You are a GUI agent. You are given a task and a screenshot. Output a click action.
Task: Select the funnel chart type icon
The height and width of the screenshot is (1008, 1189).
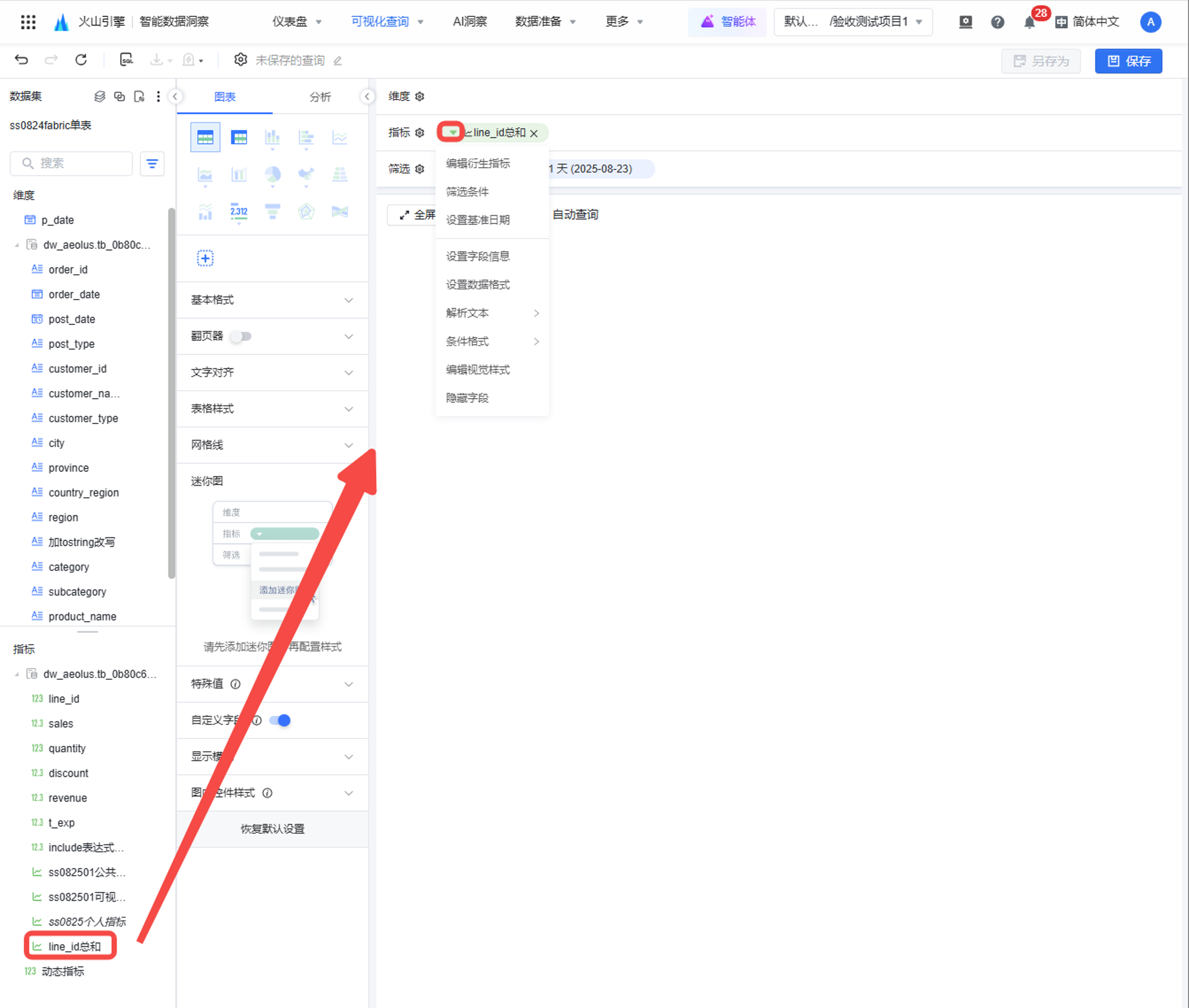[x=273, y=211]
